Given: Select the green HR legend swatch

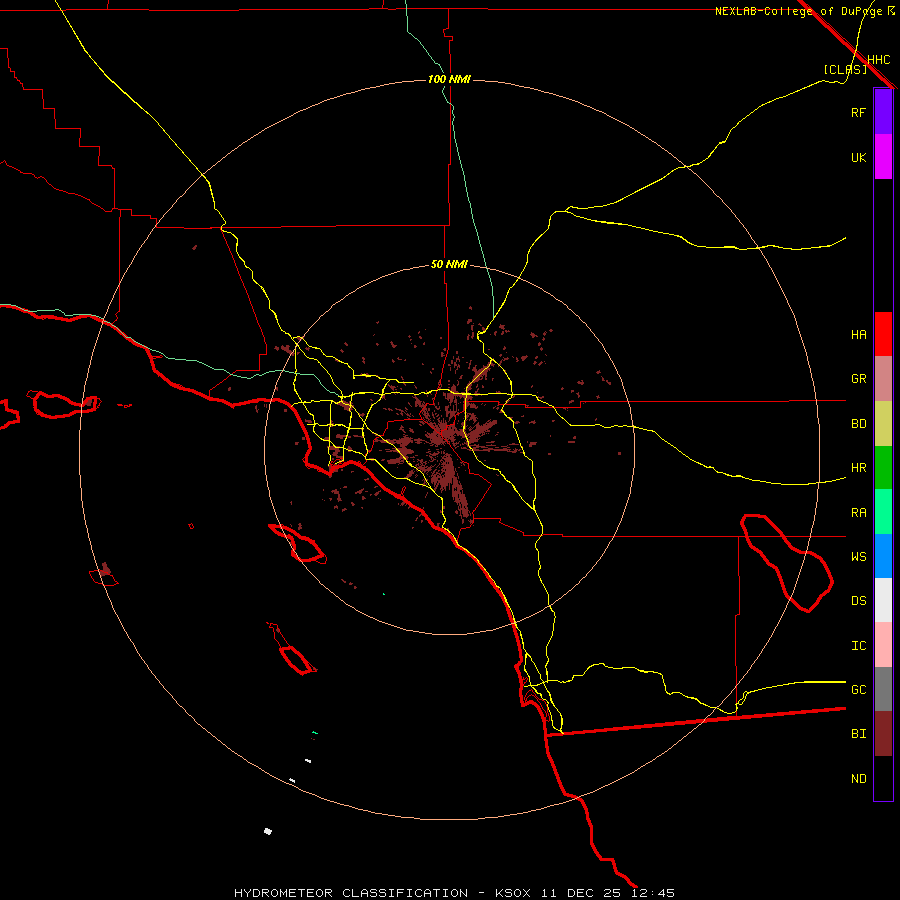Looking at the screenshot, I should pos(883,467).
